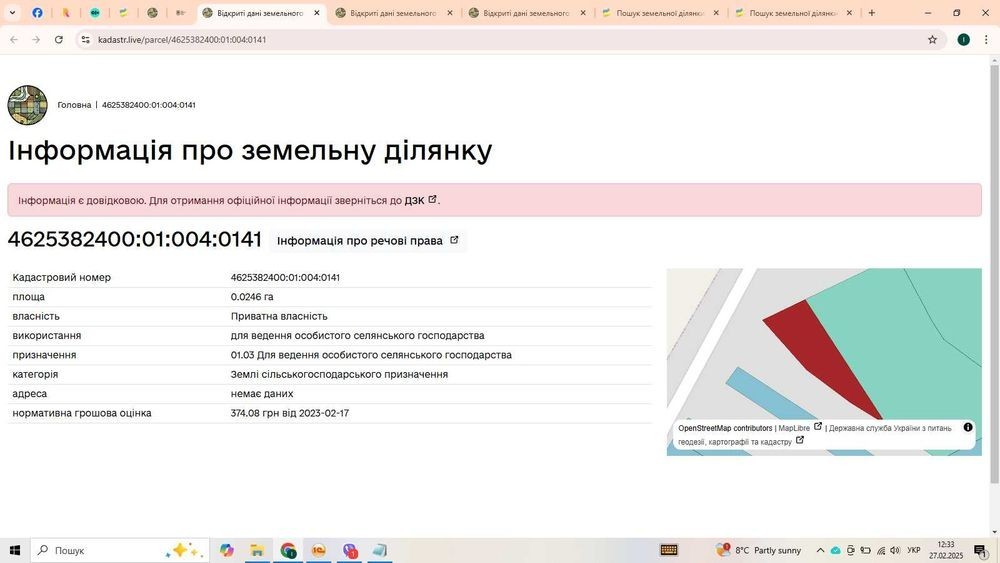Open the new tab plus button
The height and width of the screenshot is (563, 1000).
(x=872, y=13)
